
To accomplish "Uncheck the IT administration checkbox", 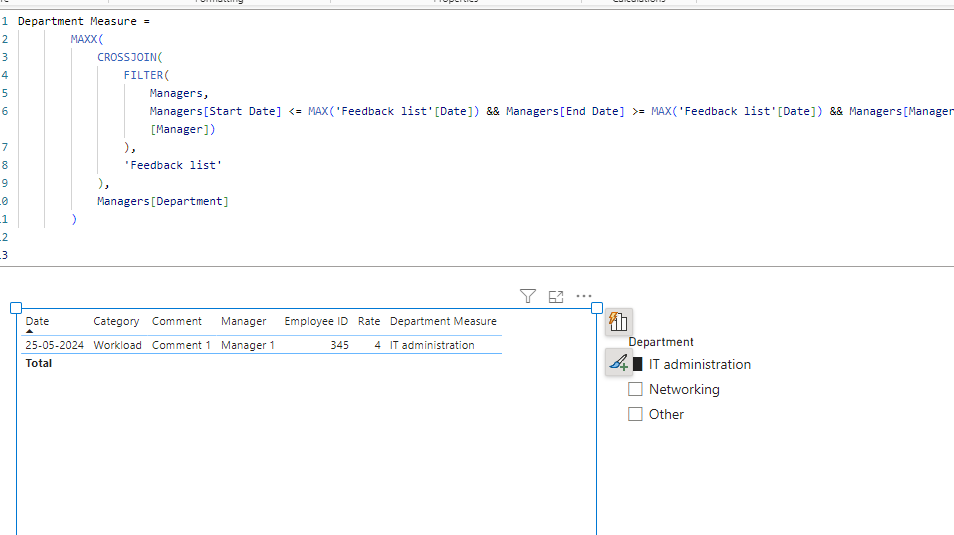I will (x=636, y=364).
